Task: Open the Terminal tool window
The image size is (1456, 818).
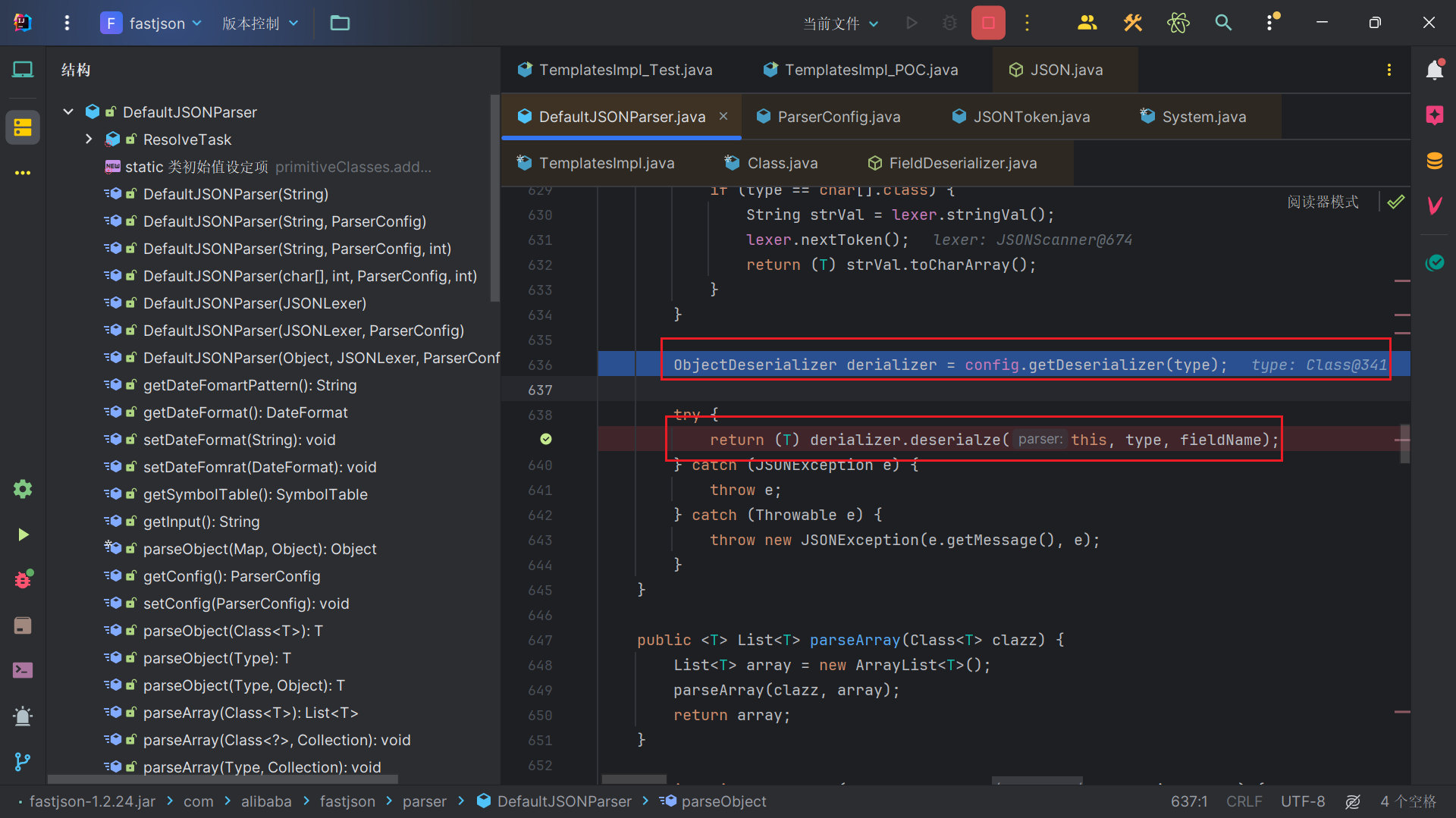Action: pyautogui.click(x=23, y=670)
